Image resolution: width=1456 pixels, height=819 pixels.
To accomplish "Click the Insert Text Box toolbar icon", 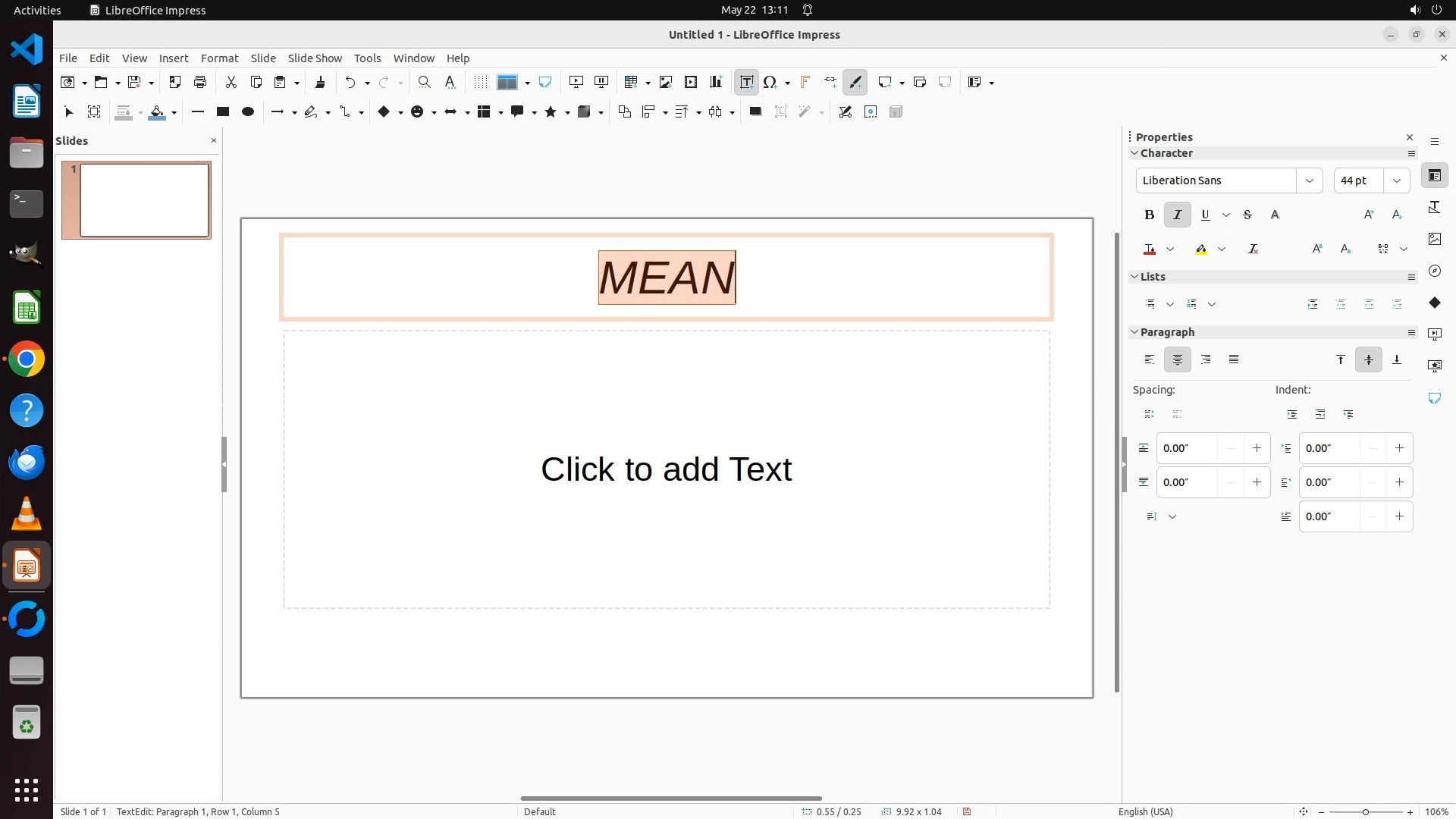I will [746, 82].
